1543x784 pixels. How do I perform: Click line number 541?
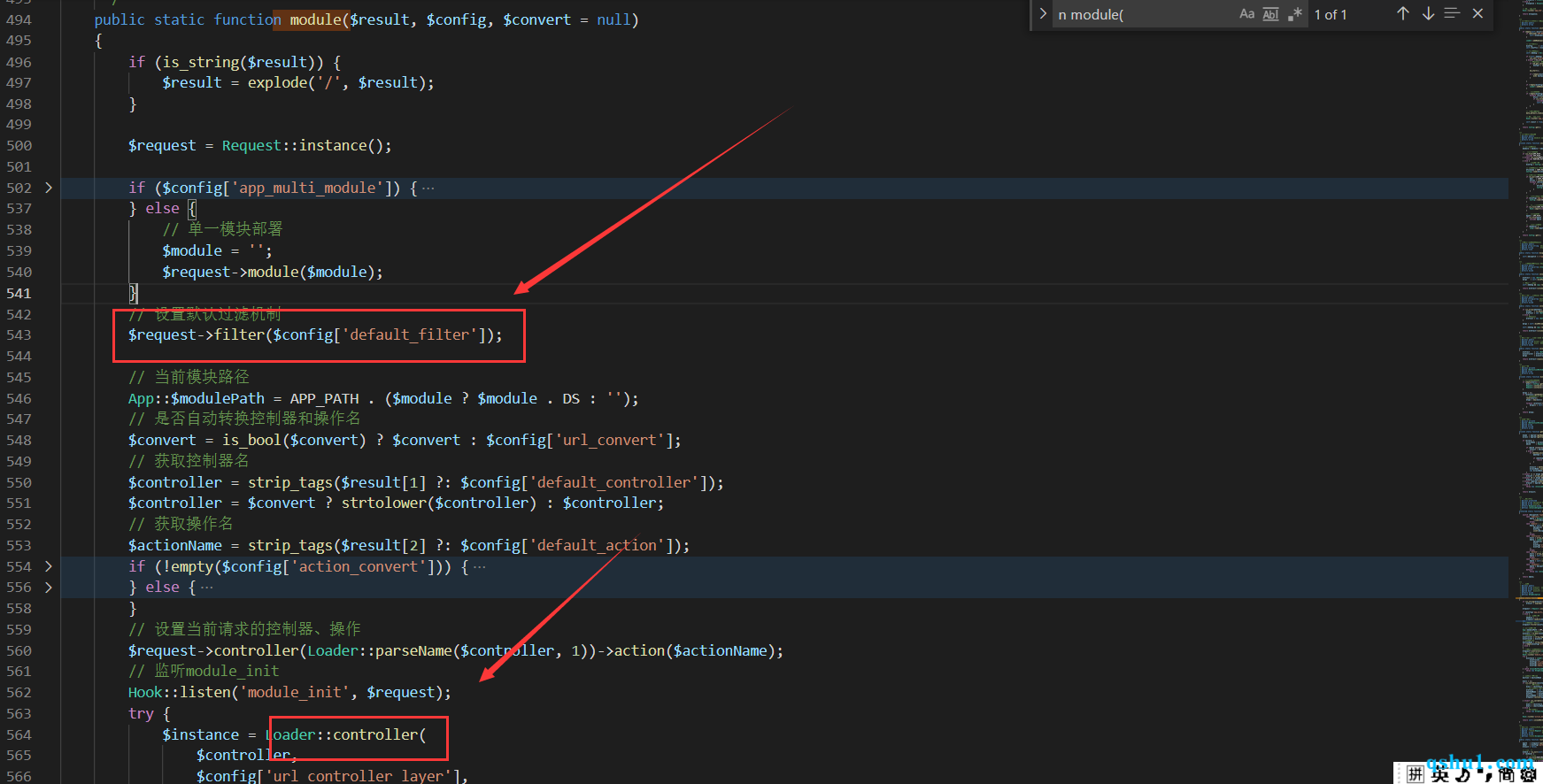pyautogui.click(x=19, y=293)
